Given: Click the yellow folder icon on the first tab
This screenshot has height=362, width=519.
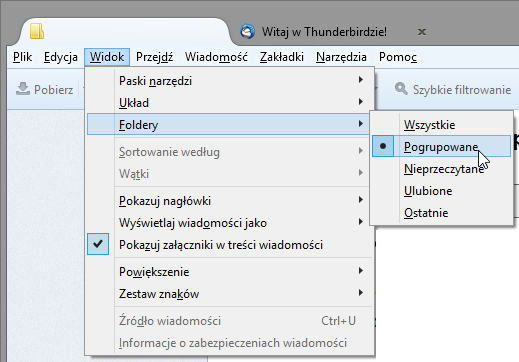Looking at the screenshot, I should coord(37,31).
